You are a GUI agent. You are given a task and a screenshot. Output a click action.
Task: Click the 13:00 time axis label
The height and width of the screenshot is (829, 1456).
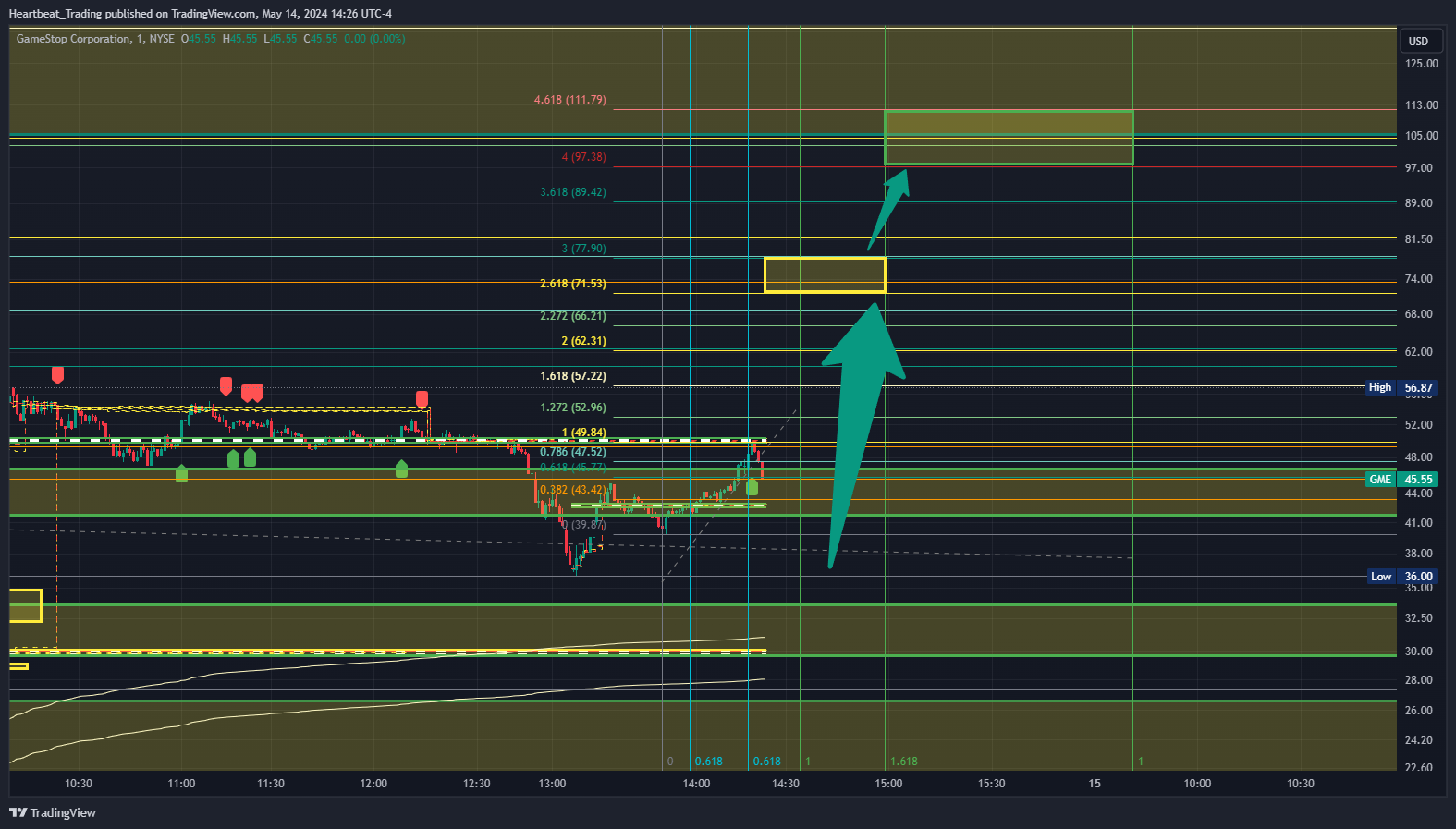tap(552, 784)
